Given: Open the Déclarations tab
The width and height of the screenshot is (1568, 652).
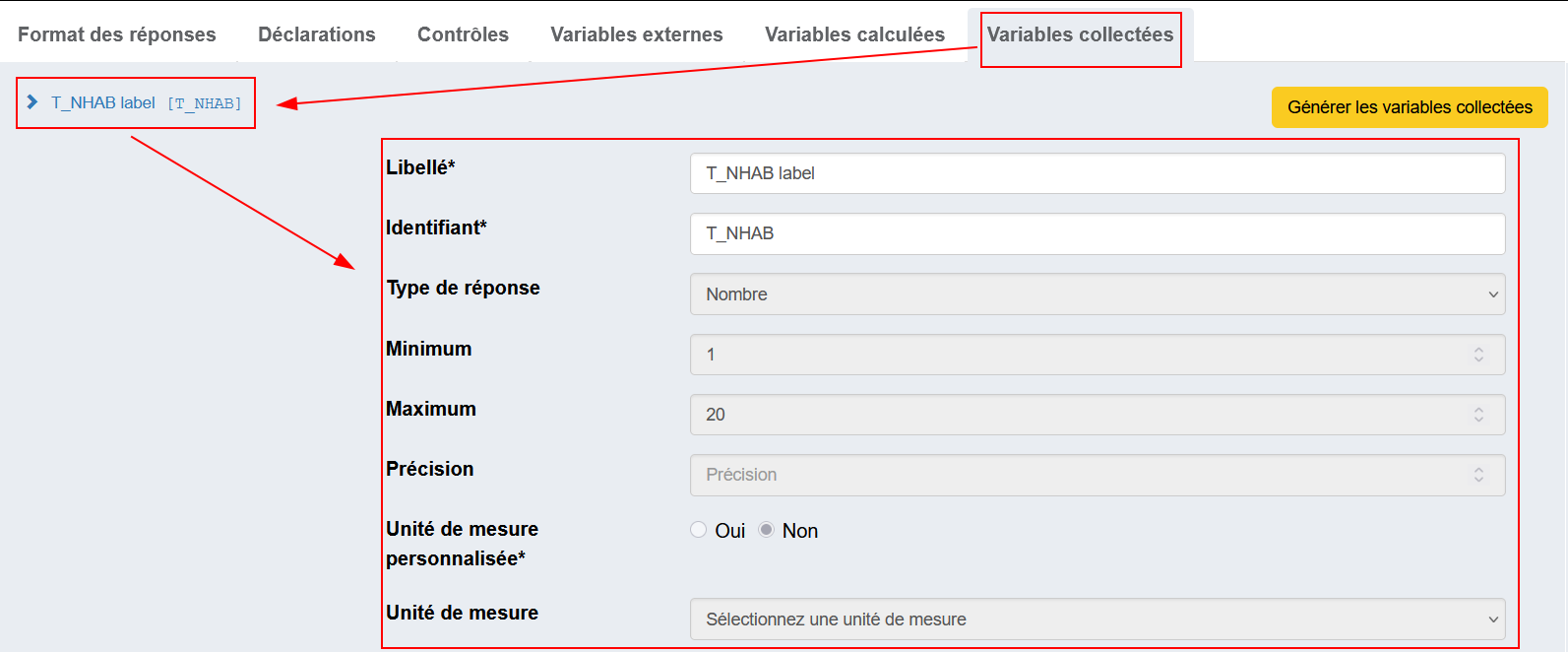Looking at the screenshot, I should coord(316,34).
